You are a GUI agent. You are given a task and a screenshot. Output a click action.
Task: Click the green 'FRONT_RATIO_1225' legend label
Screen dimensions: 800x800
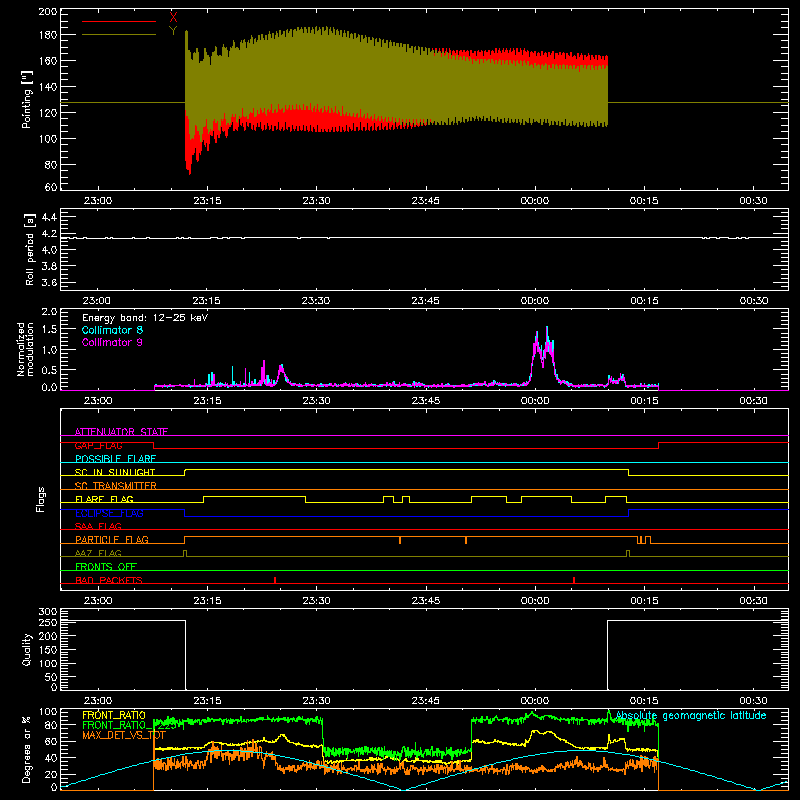129,725
